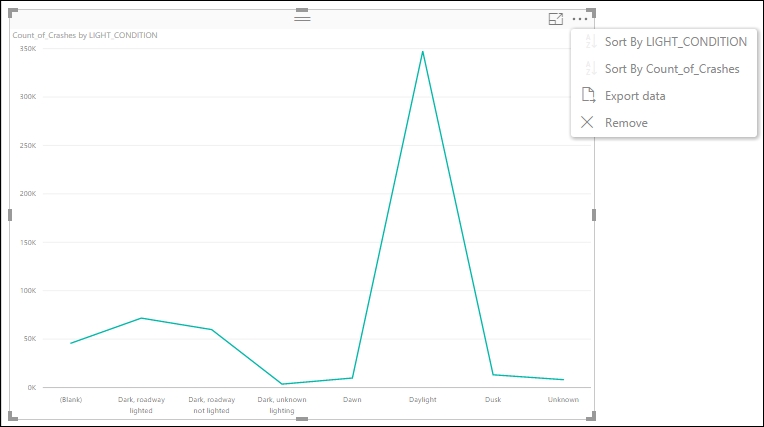The height and width of the screenshot is (427, 764).
Task: Click the Daylight axis label
Action: coord(422,400)
